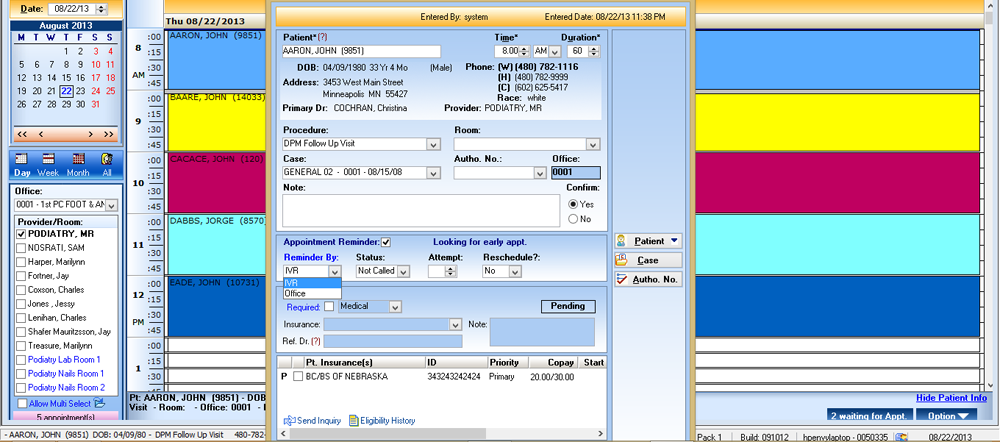Enable Allow Multi Select checkbox
The image size is (1000, 442).
tap(21, 403)
